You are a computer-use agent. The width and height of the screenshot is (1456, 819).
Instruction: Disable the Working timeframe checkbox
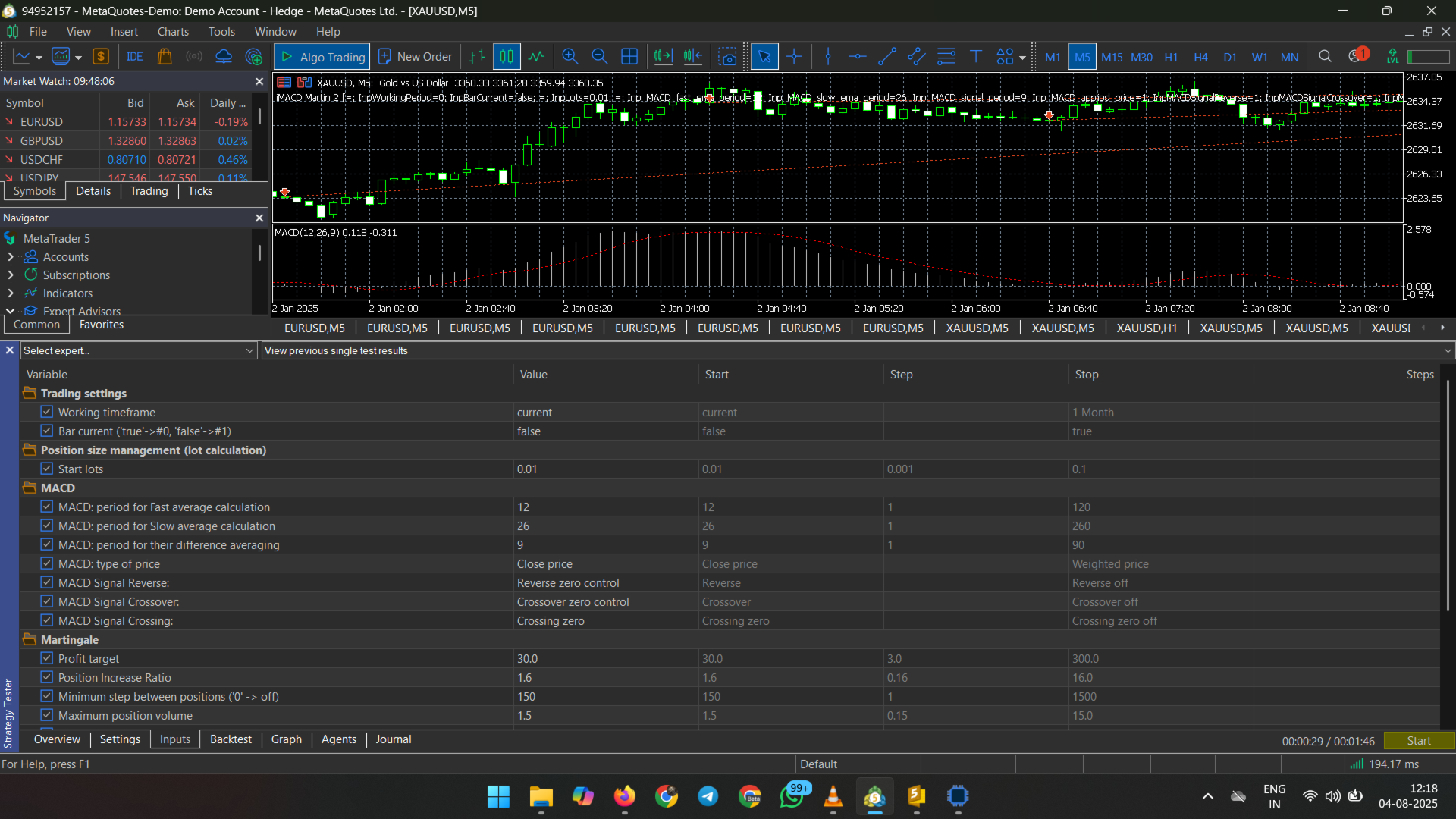(x=47, y=412)
